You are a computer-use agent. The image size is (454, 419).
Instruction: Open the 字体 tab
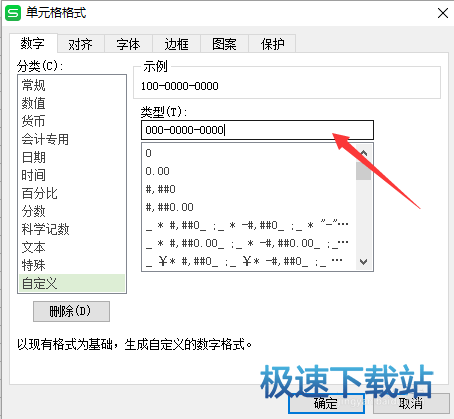pos(129,44)
